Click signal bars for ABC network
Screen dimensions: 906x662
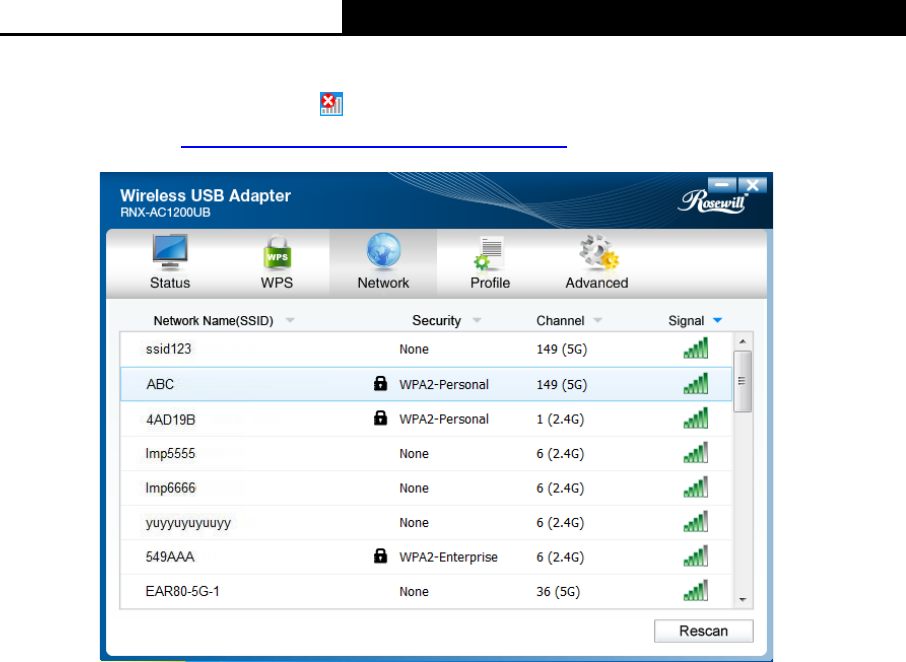point(696,384)
